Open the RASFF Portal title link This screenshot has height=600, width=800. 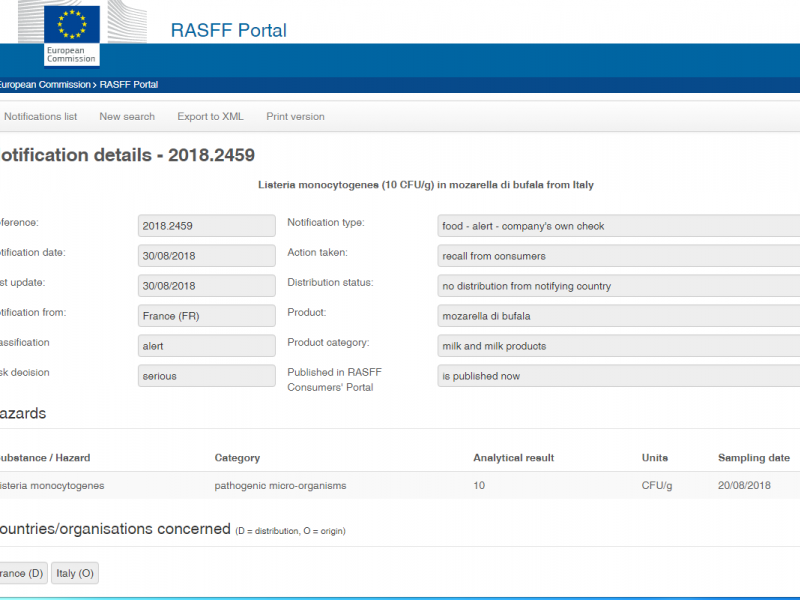pyautogui.click(x=229, y=30)
